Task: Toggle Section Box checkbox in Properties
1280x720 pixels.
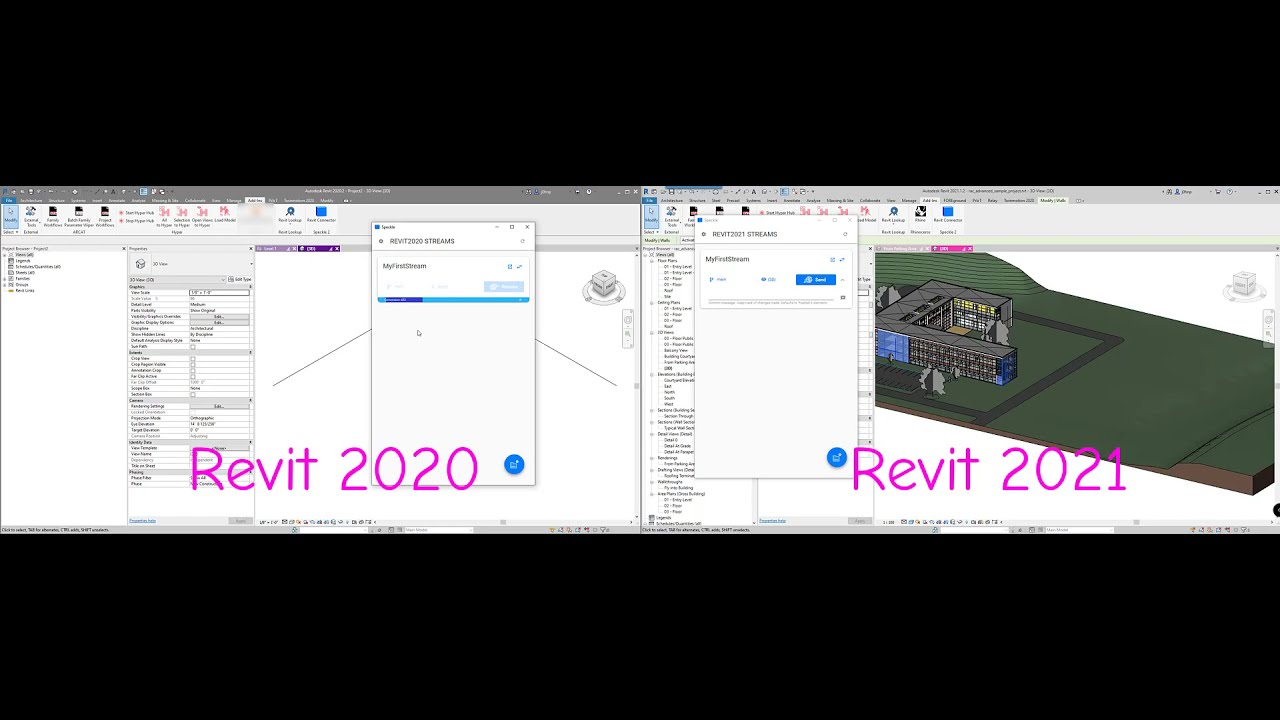Action: coord(193,395)
